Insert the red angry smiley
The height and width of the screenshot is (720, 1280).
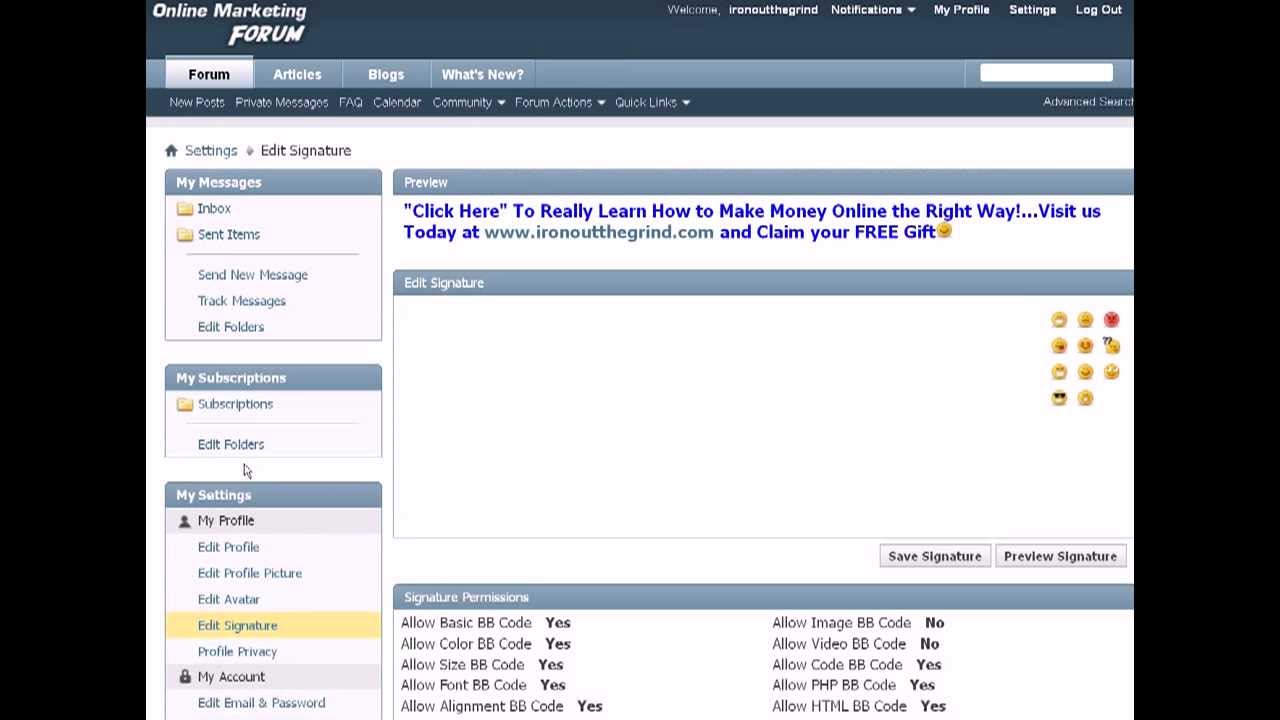tap(1111, 320)
